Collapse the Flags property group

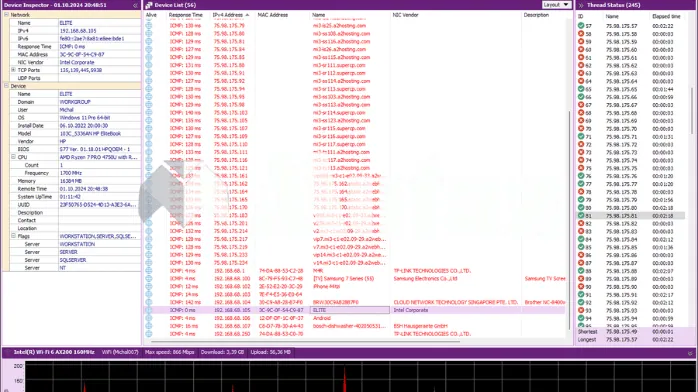[x=13, y=236]
